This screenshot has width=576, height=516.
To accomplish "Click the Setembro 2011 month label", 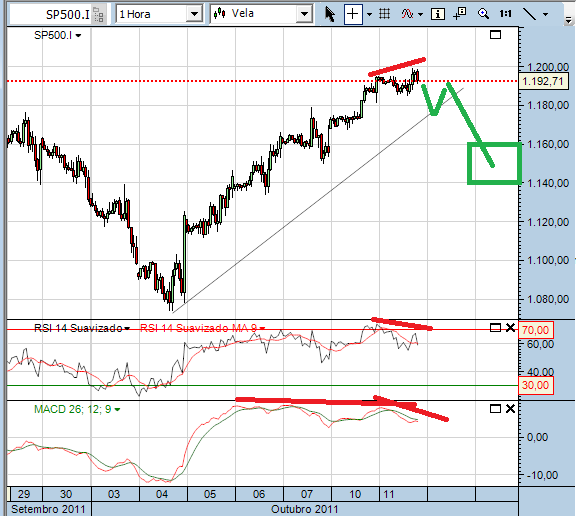I will pyautogui.click(x=48, y=509).
